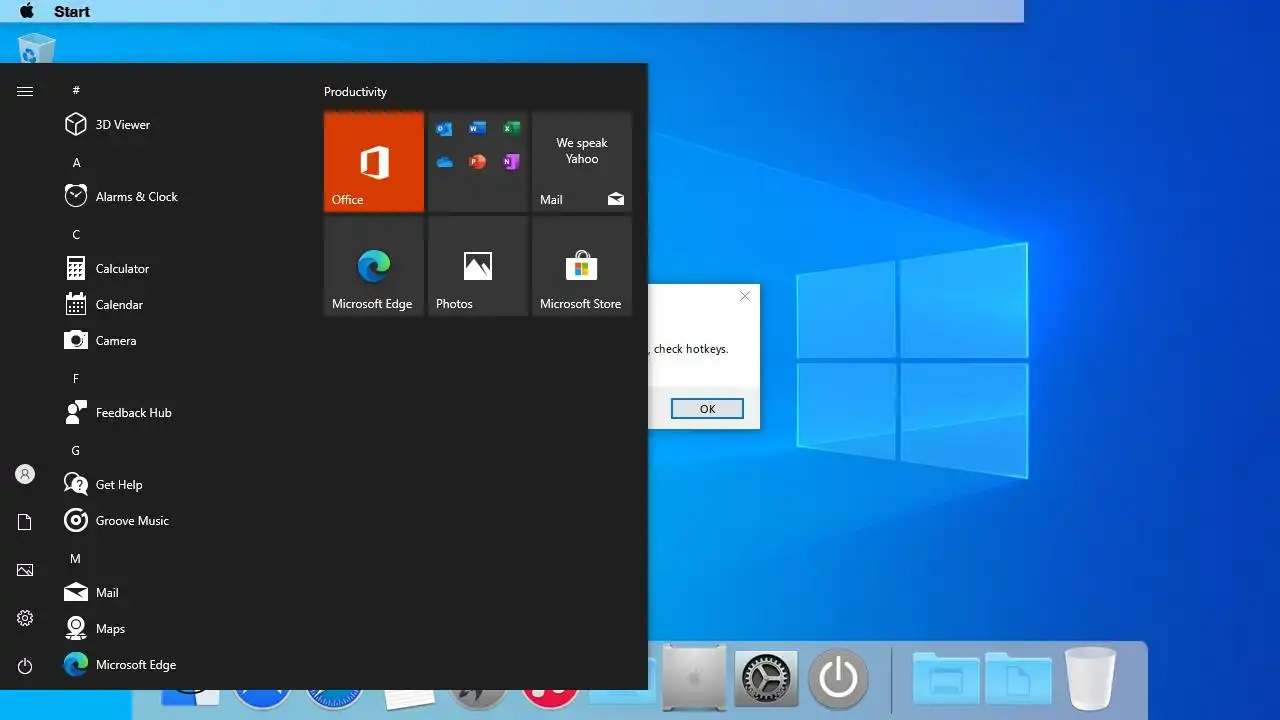Click the power button icon in dock
The width and height of the screenshot is (1280, 720).
pos(838,679)
